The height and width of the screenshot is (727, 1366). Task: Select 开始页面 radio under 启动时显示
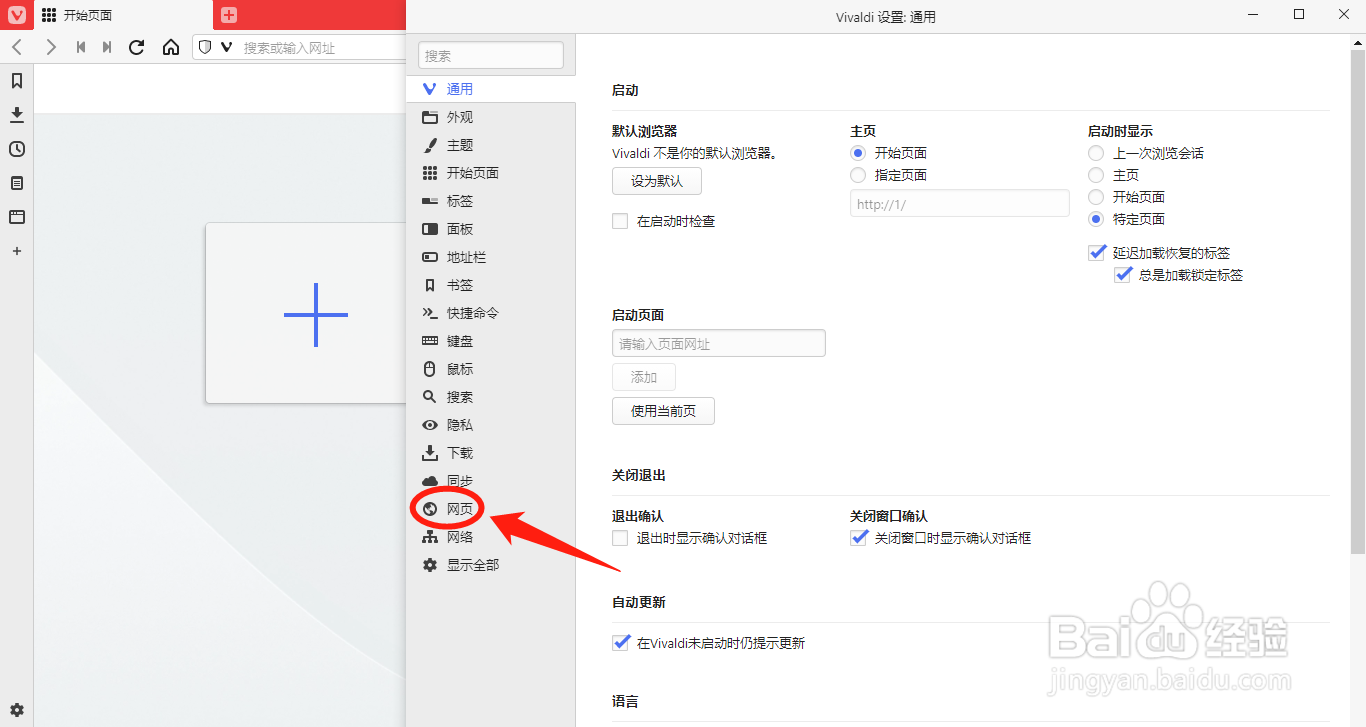[1096, 197]
